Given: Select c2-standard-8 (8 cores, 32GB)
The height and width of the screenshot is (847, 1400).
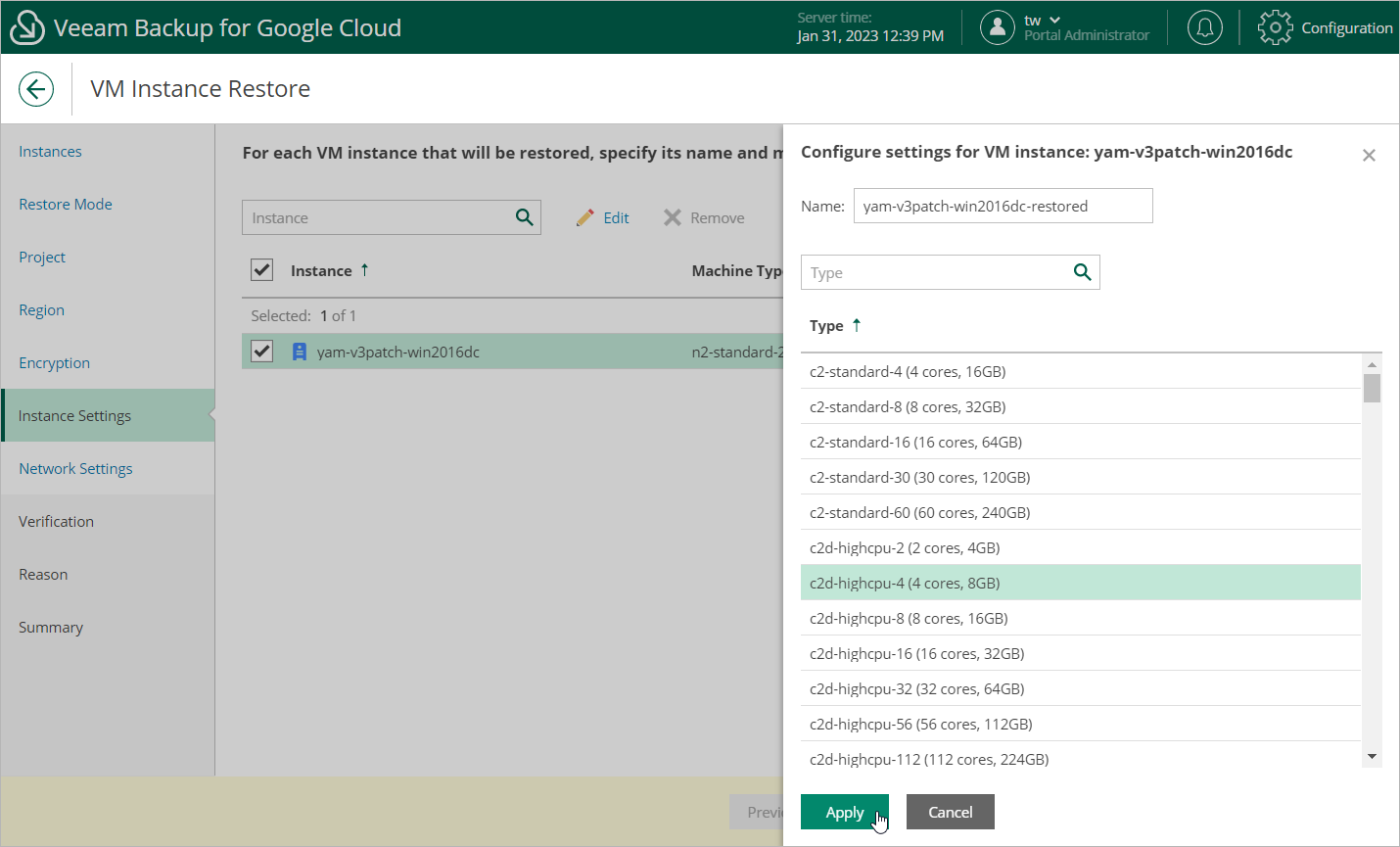Looking at the screenshot, I should point(1081,406).
